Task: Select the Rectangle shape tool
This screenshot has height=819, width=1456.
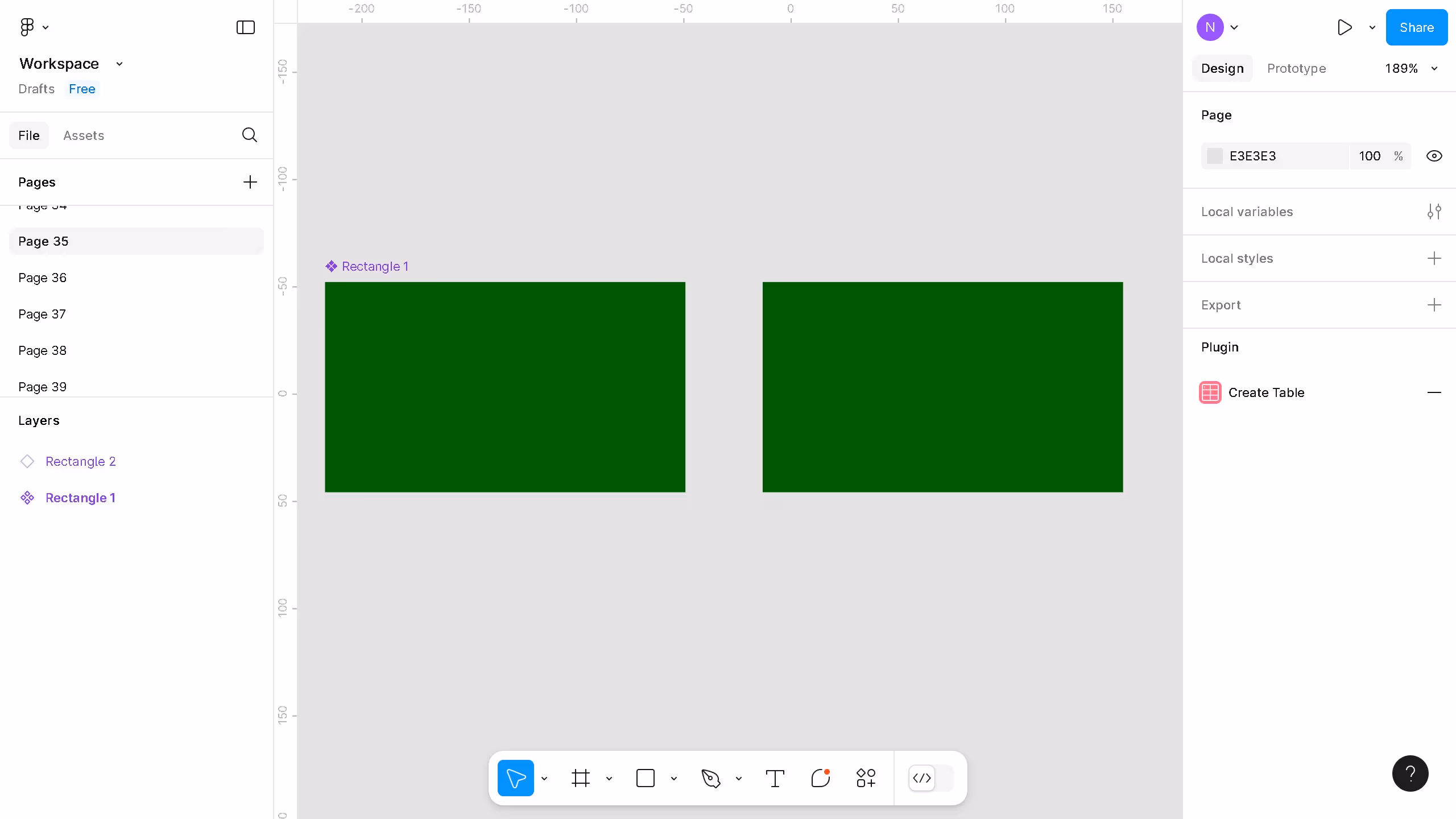Action: coord(645,778)
